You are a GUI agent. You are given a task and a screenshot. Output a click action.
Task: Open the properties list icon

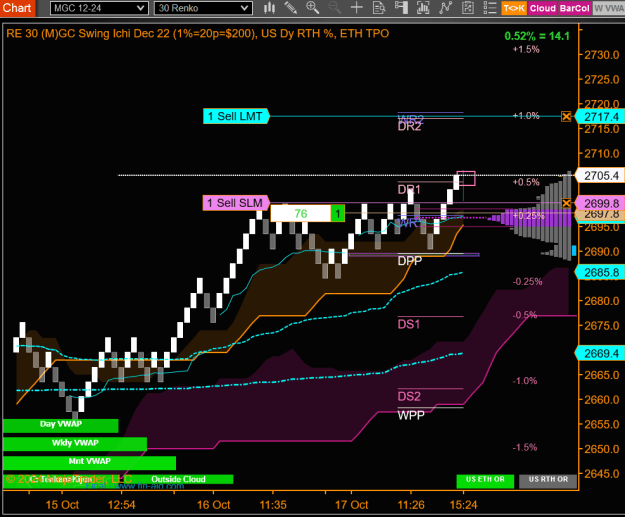click(489, 8)
